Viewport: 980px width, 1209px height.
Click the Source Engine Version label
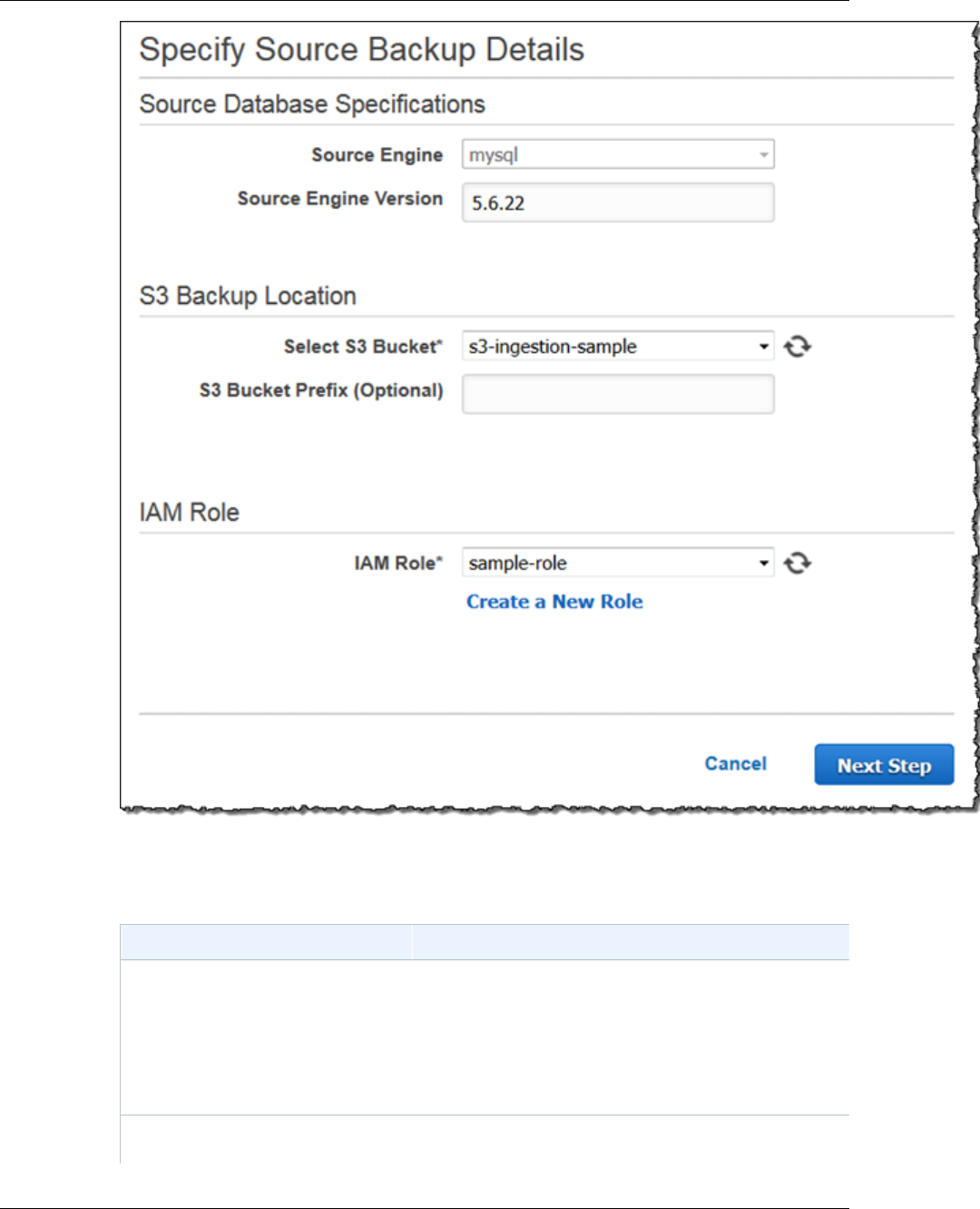[340, 199]
